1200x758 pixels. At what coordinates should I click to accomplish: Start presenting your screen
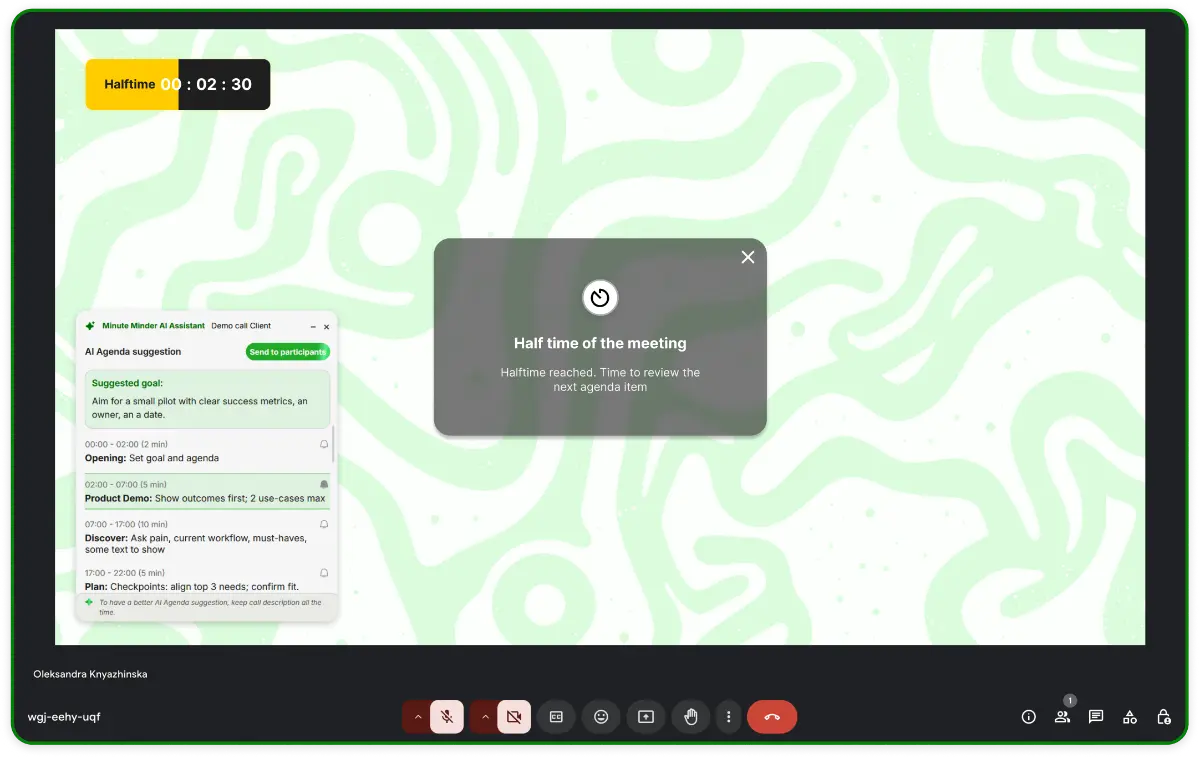tap(646, 716)
